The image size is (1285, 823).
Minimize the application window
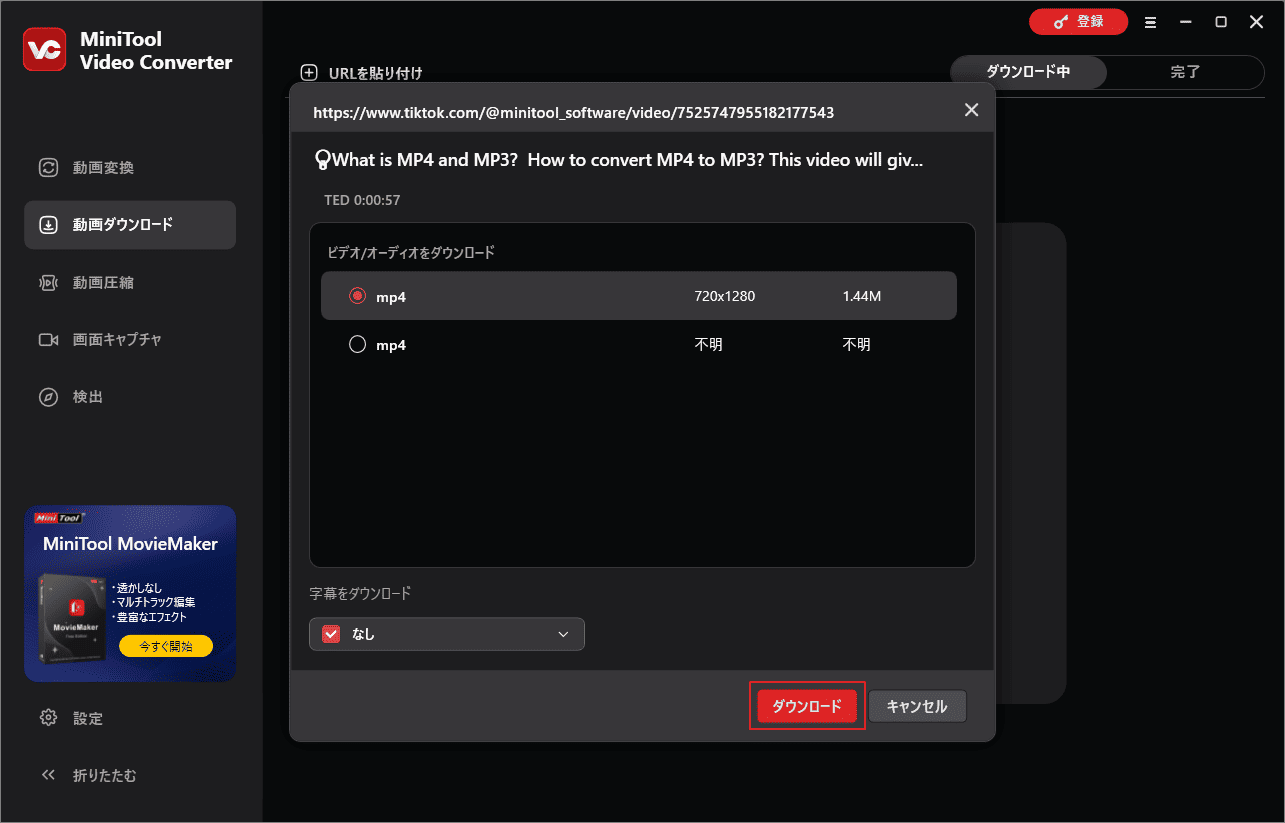tap(1186, 22)
